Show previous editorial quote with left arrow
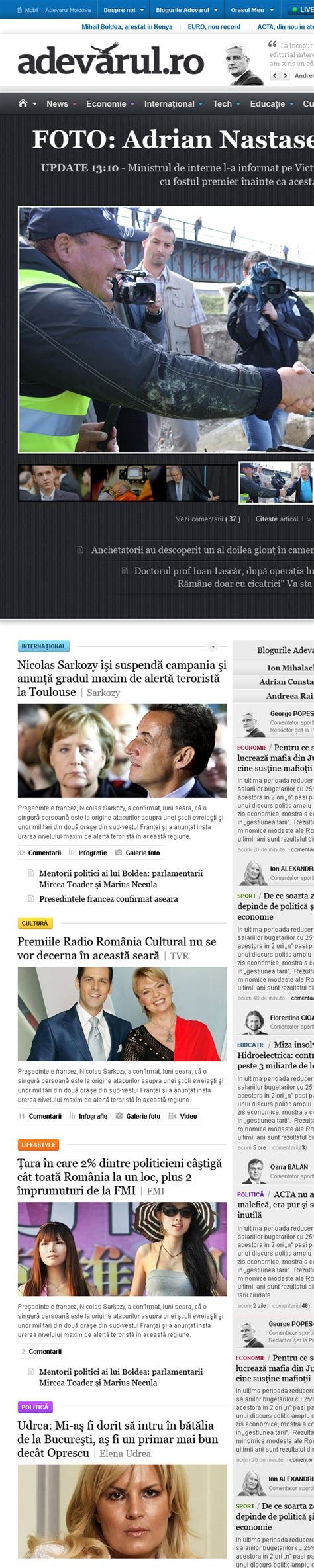This screenshot has width=314, height=1568. 275,75
